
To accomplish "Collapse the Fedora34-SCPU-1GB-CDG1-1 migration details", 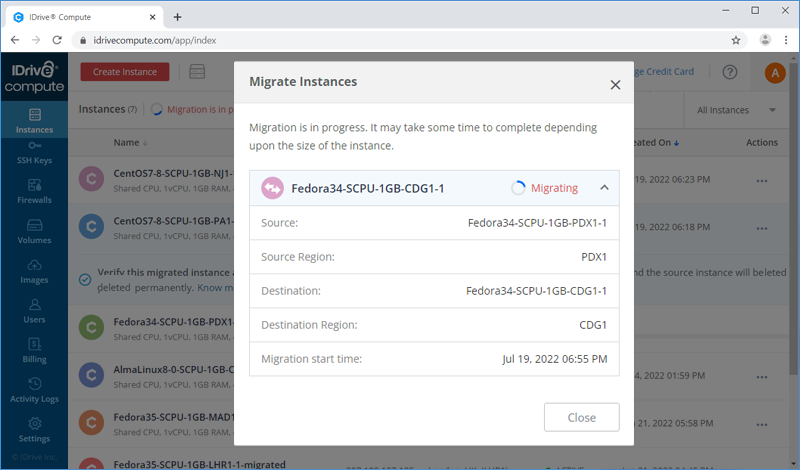I will pyautogui.click(x=604, y=188).
